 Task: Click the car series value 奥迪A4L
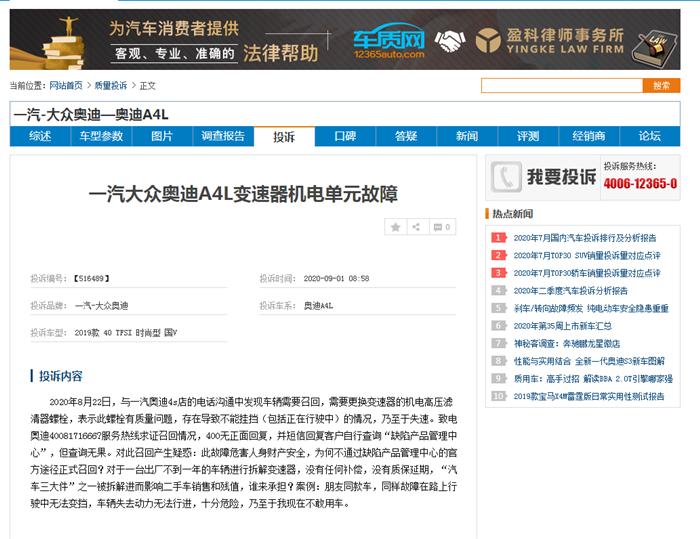click(x=318, y=306)
